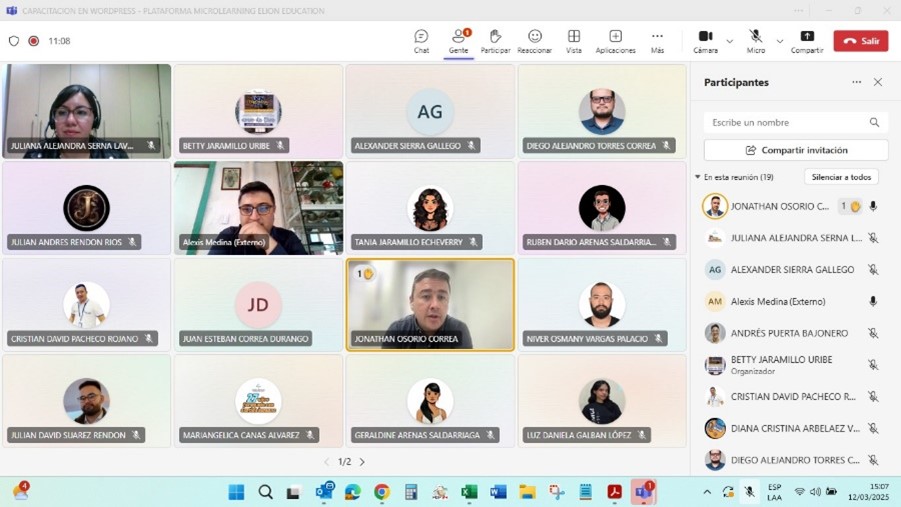Click the 'Compartir invitación' button
Image resolution: width=901 pixels, height=507 pixels.
pyautogui.click(x=796, y=150)
